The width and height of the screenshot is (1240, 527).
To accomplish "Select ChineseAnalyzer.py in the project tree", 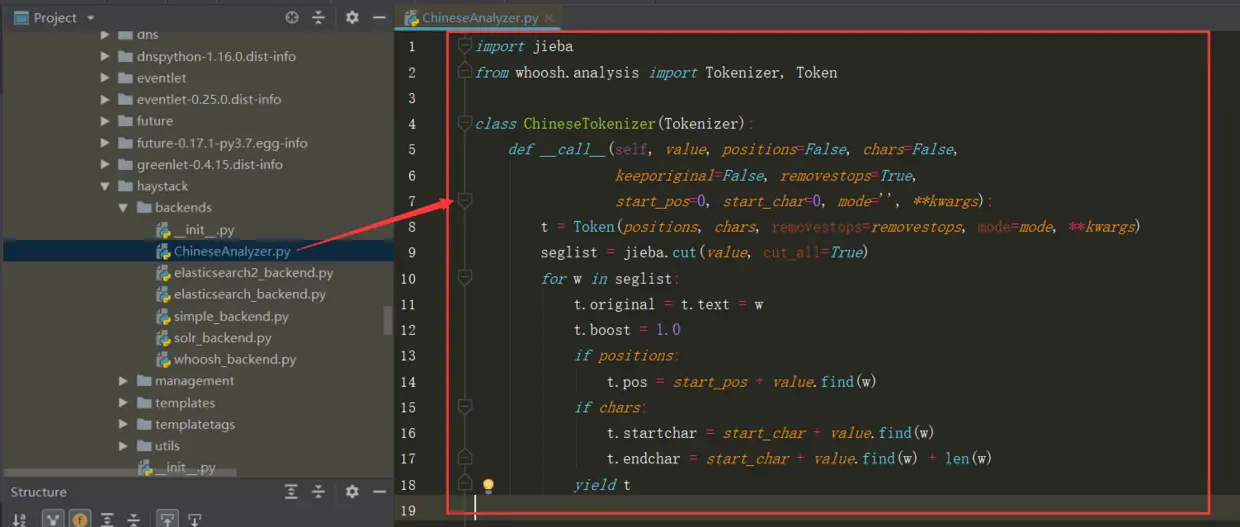I will click(x=232, y=251).
